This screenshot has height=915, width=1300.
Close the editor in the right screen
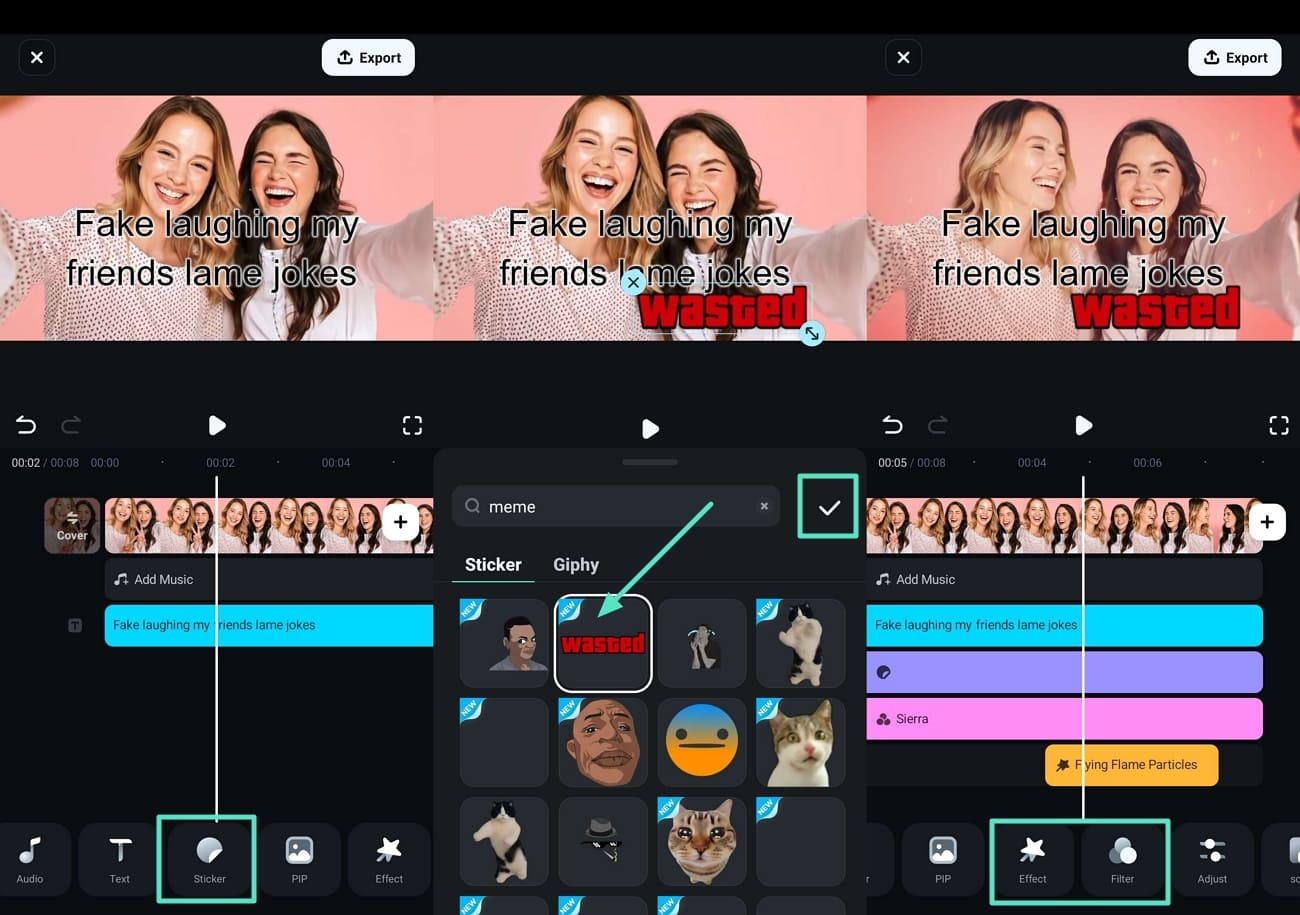903,58
